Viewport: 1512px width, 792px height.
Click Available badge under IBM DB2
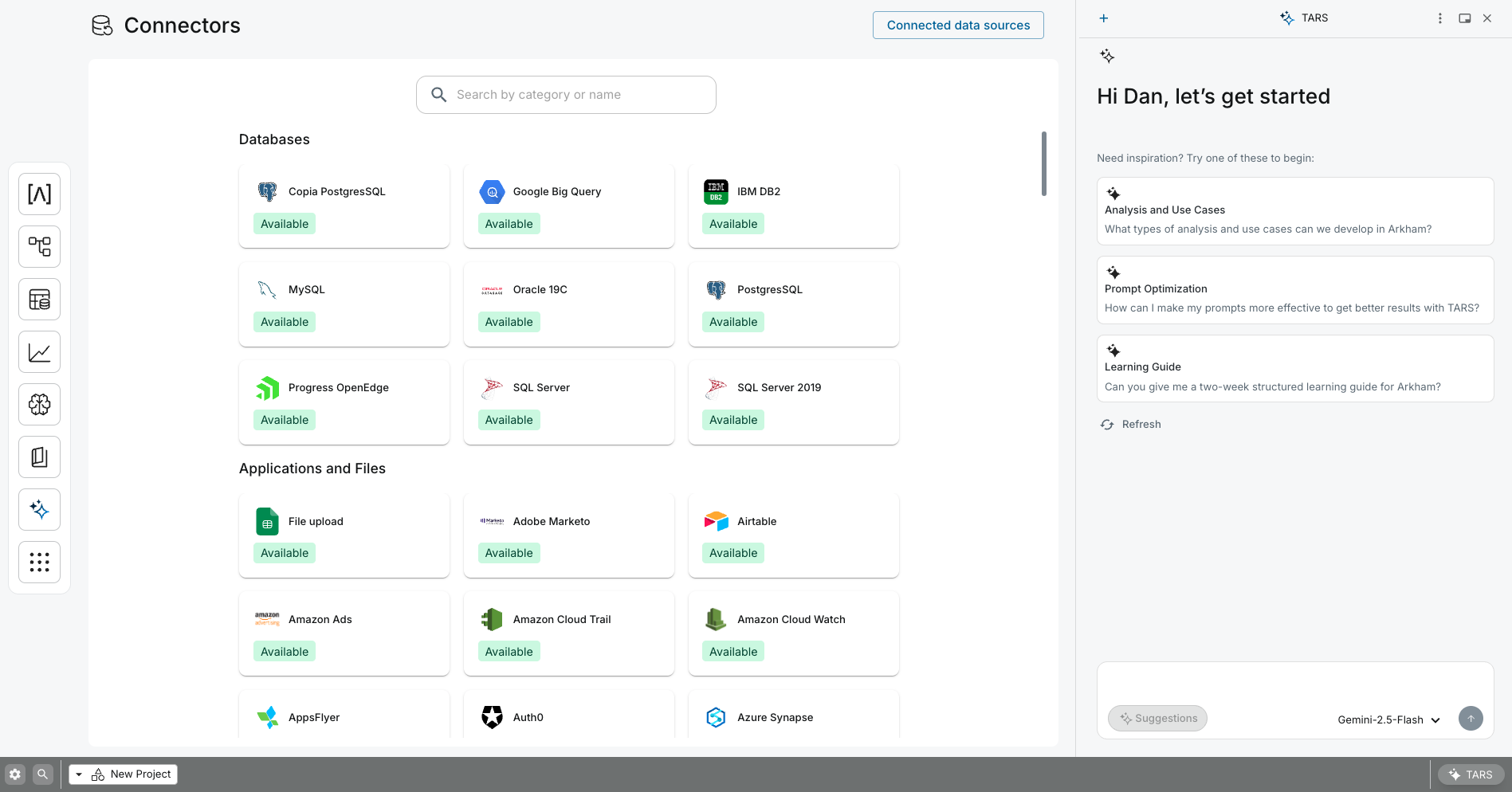tap(733, 224)
